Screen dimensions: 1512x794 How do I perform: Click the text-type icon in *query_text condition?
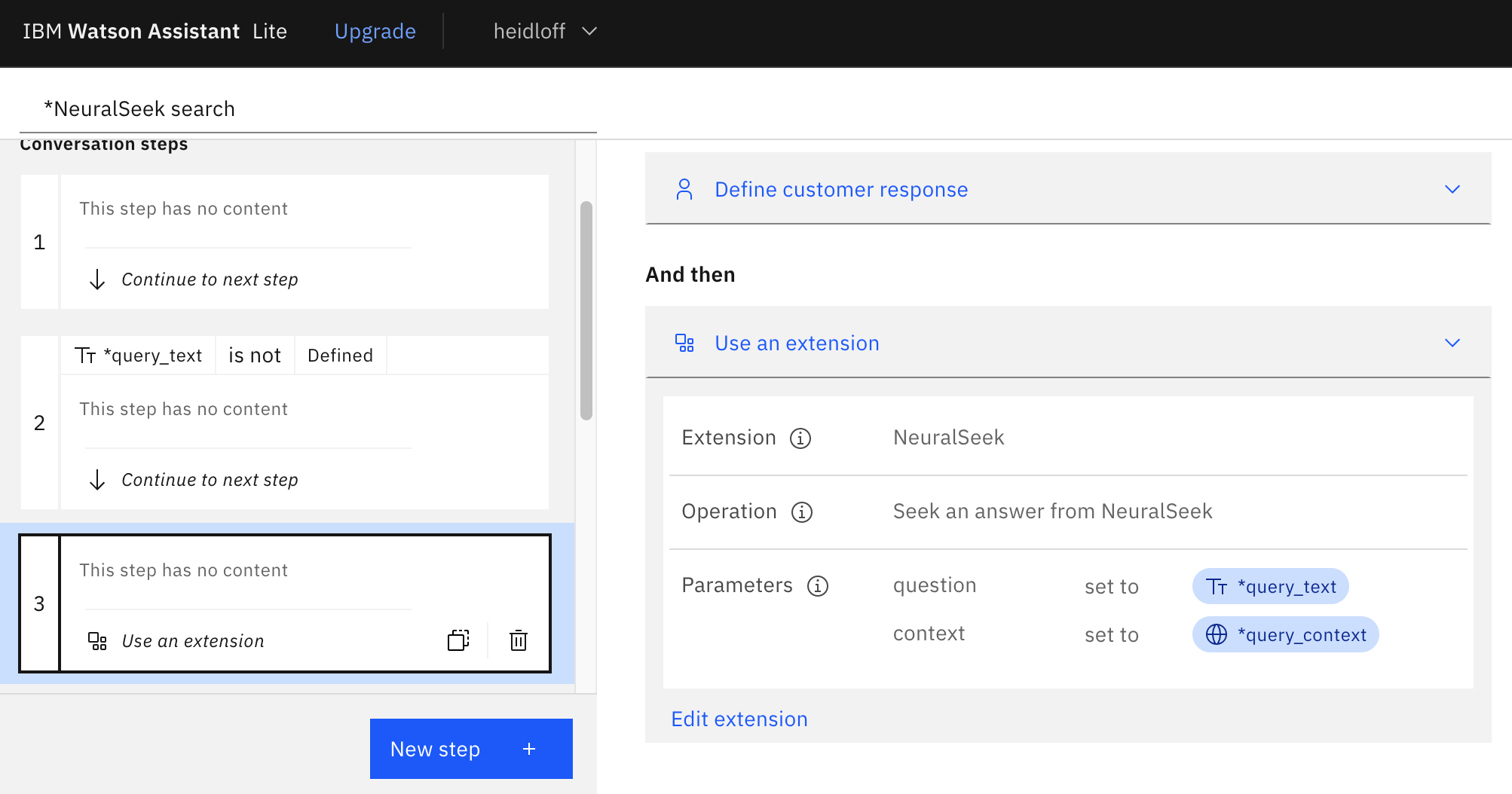[85, 356]
